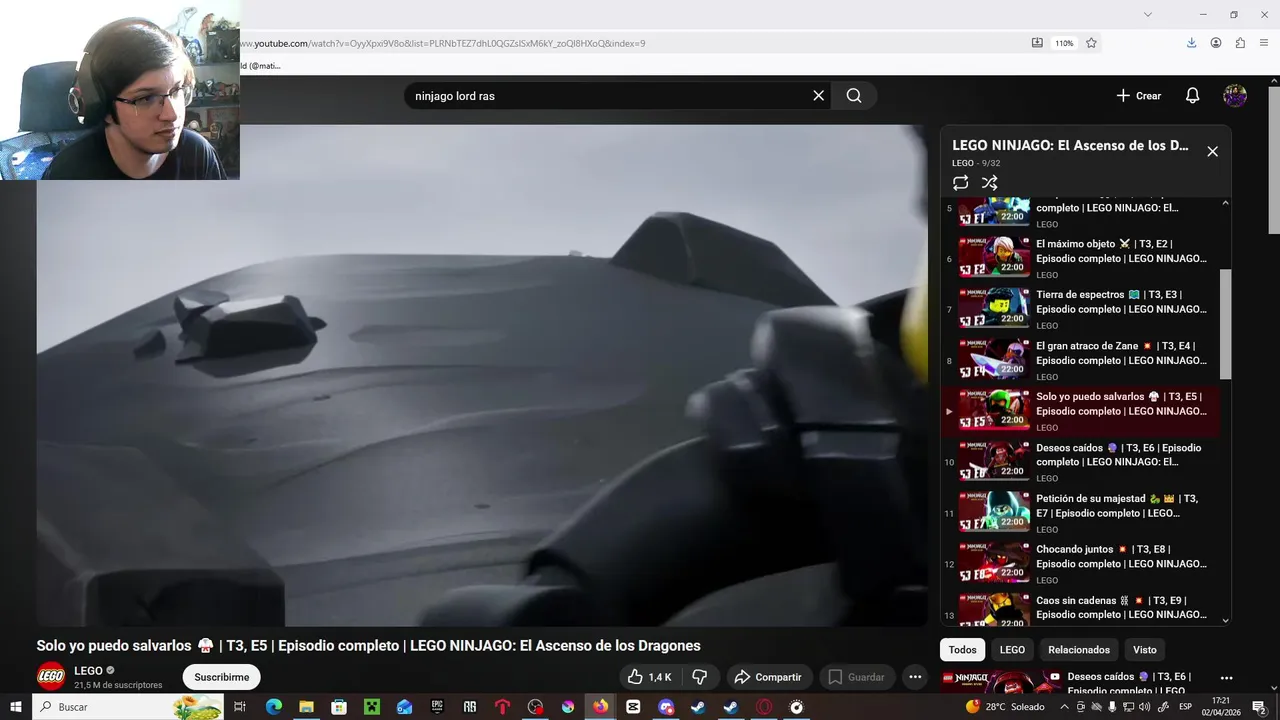Image resolution: width=1280 pixels, height=720 pixels.
Task: Open list all tabs dropdown arrow
Action: pos(1147,14)
